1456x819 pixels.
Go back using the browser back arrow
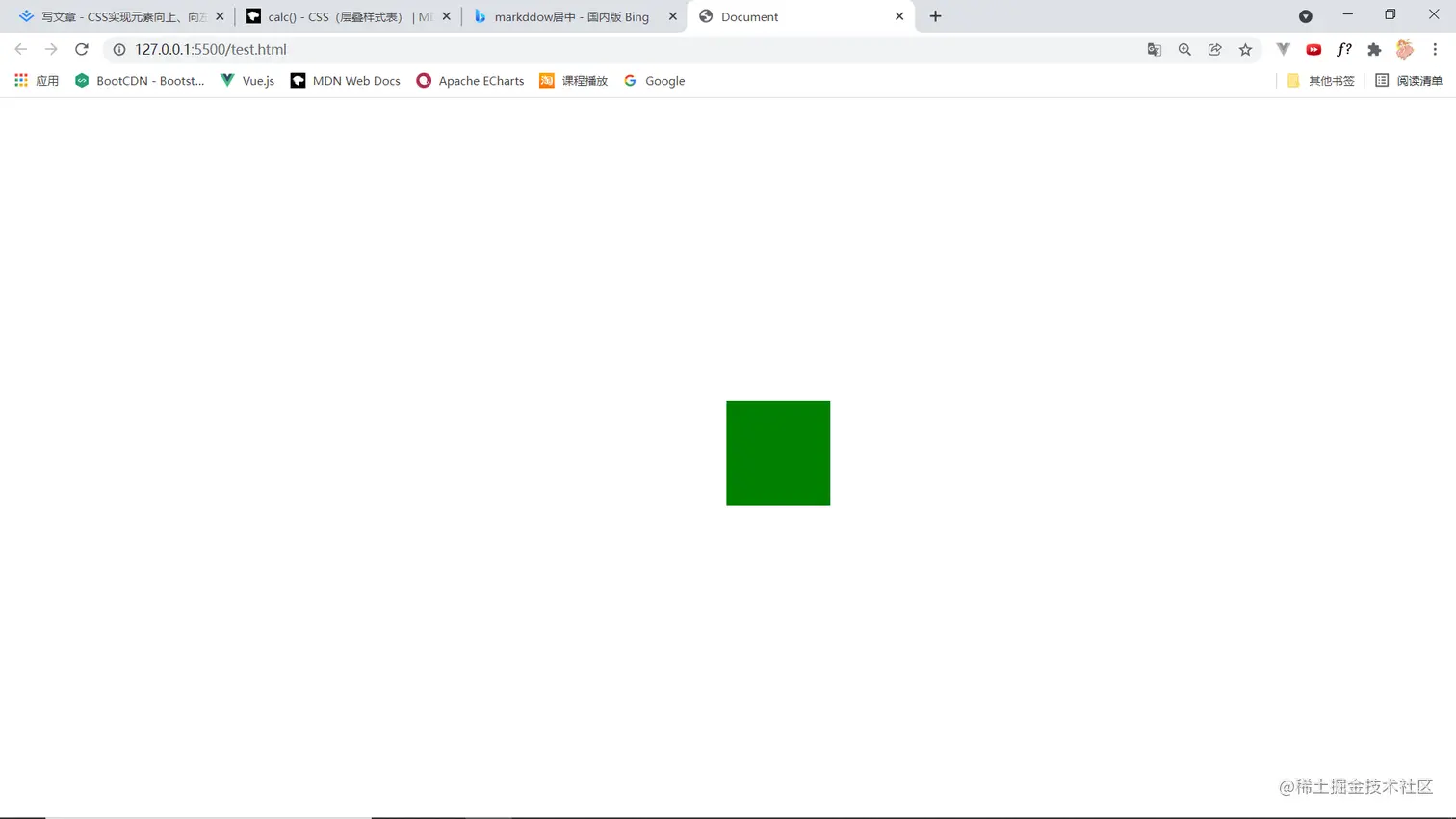(21, 49)
